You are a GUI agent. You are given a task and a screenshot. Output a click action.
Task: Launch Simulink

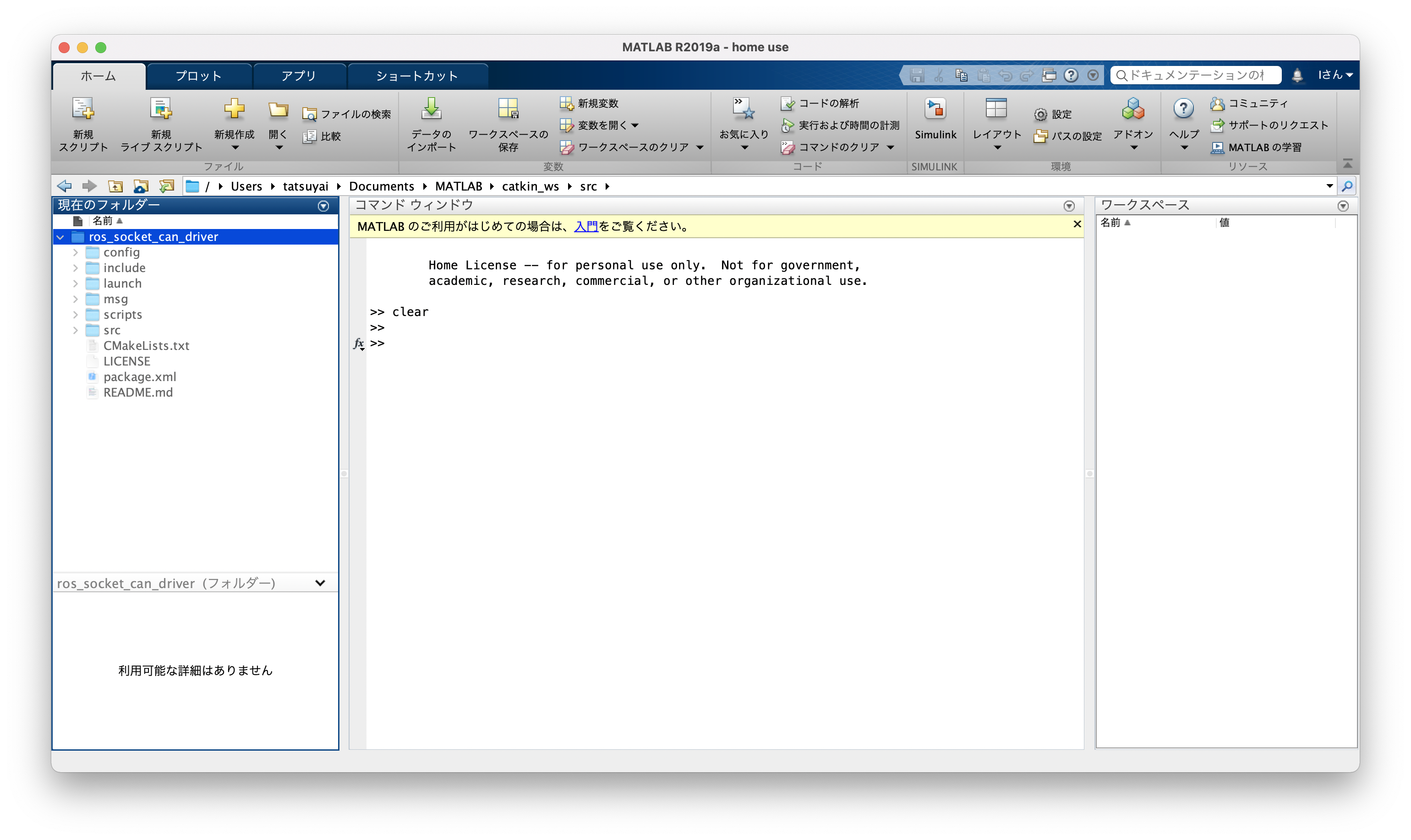pyautogui.click(x=935, y=119)
